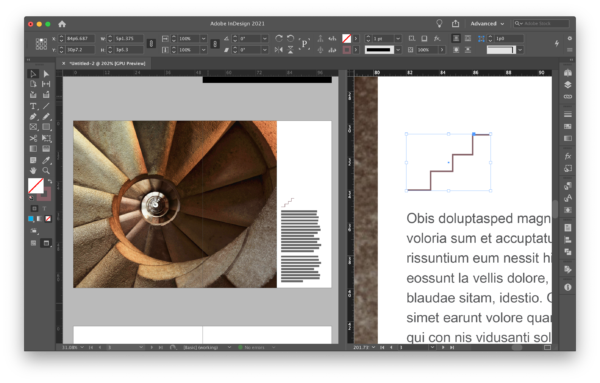
Task: Expand the stroke swatch options arrow
Action: [356, 50]
